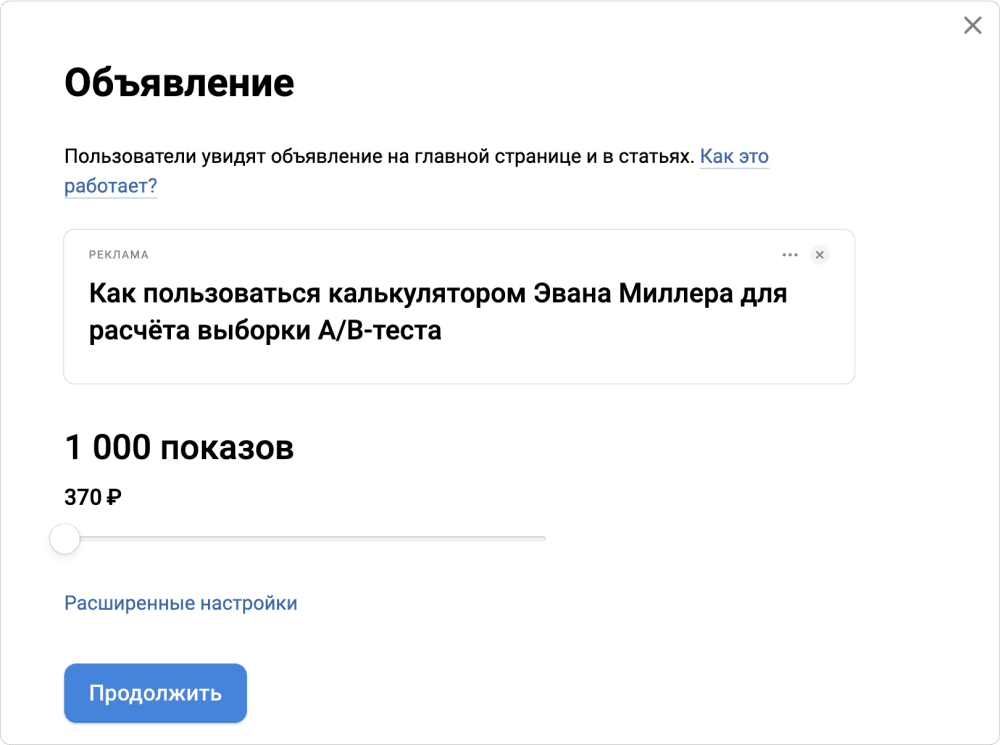Click the ad title about Evan Miller's calculator
Screen dimensions: 1000x745
[x=438, y=312]
